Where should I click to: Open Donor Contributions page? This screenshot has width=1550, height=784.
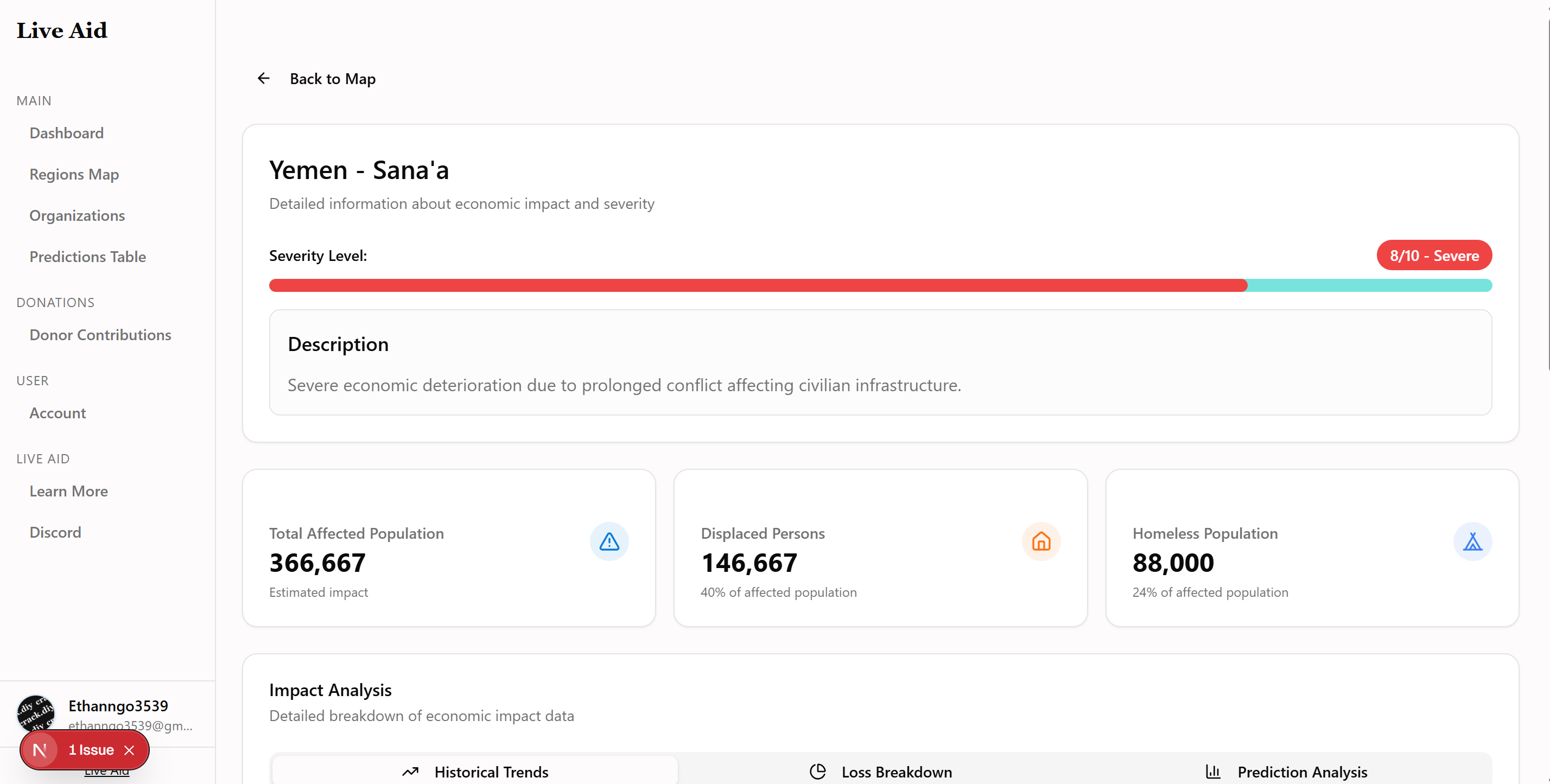click(x=100, y=335)
